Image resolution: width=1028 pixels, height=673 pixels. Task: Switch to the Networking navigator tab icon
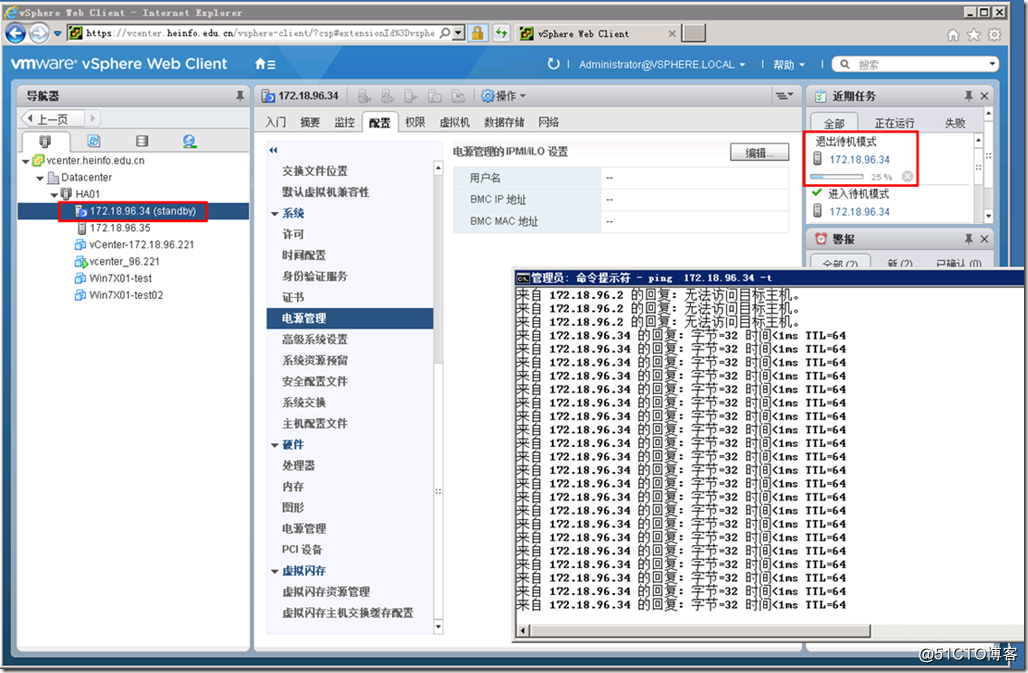point(189,141)
